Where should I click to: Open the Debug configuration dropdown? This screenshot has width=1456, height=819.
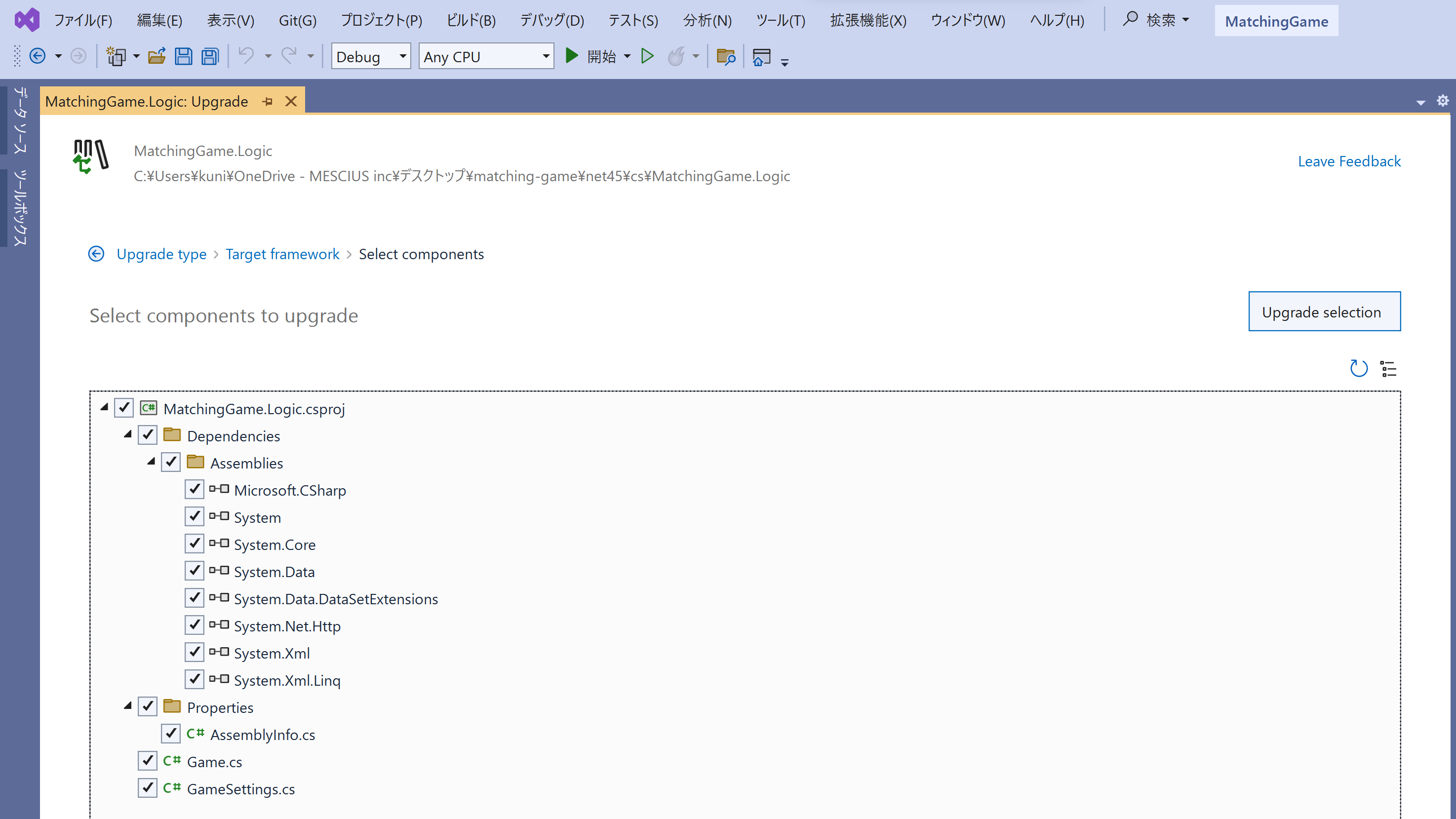pos(371,56)
